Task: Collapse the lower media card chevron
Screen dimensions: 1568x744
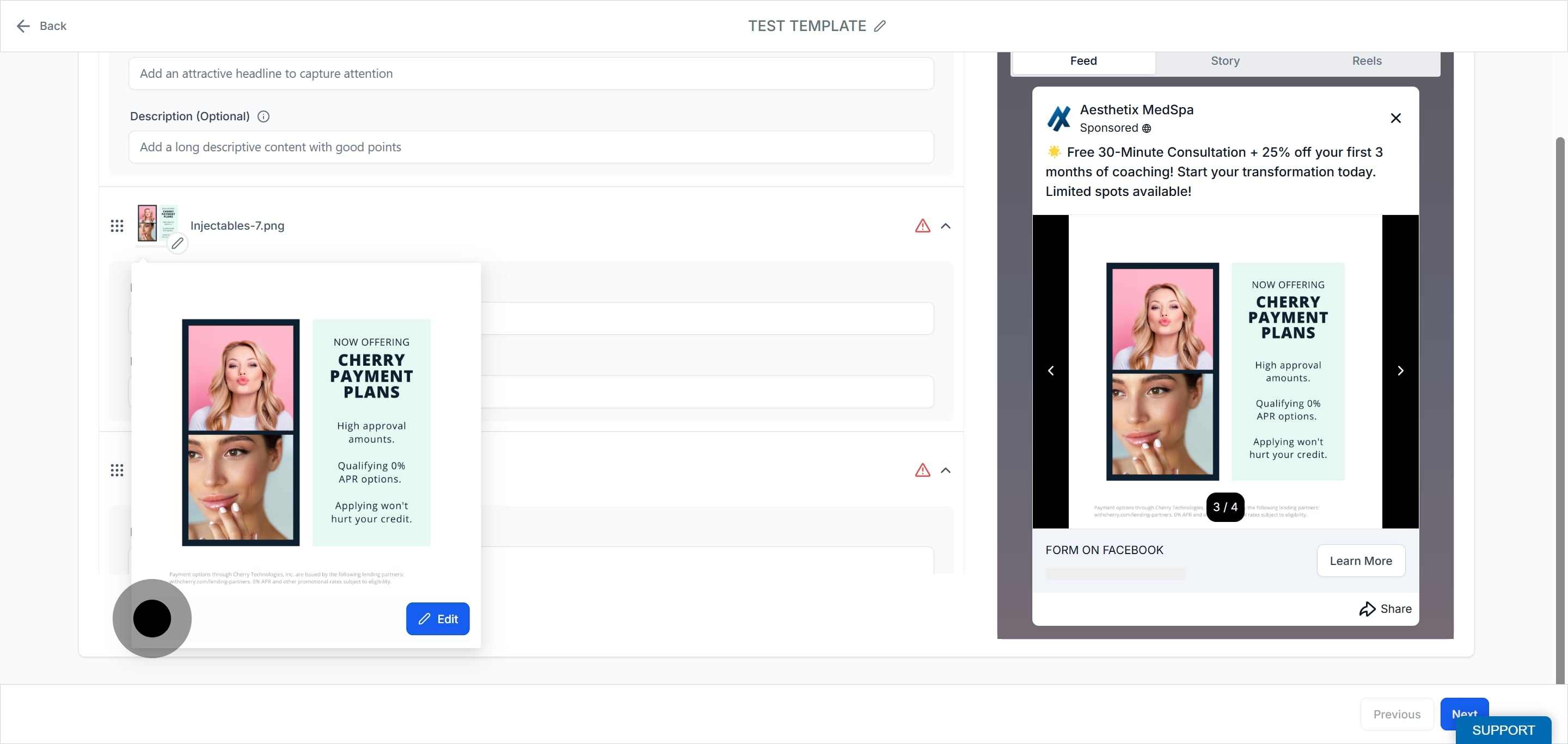Action: [x=945, y=470]
